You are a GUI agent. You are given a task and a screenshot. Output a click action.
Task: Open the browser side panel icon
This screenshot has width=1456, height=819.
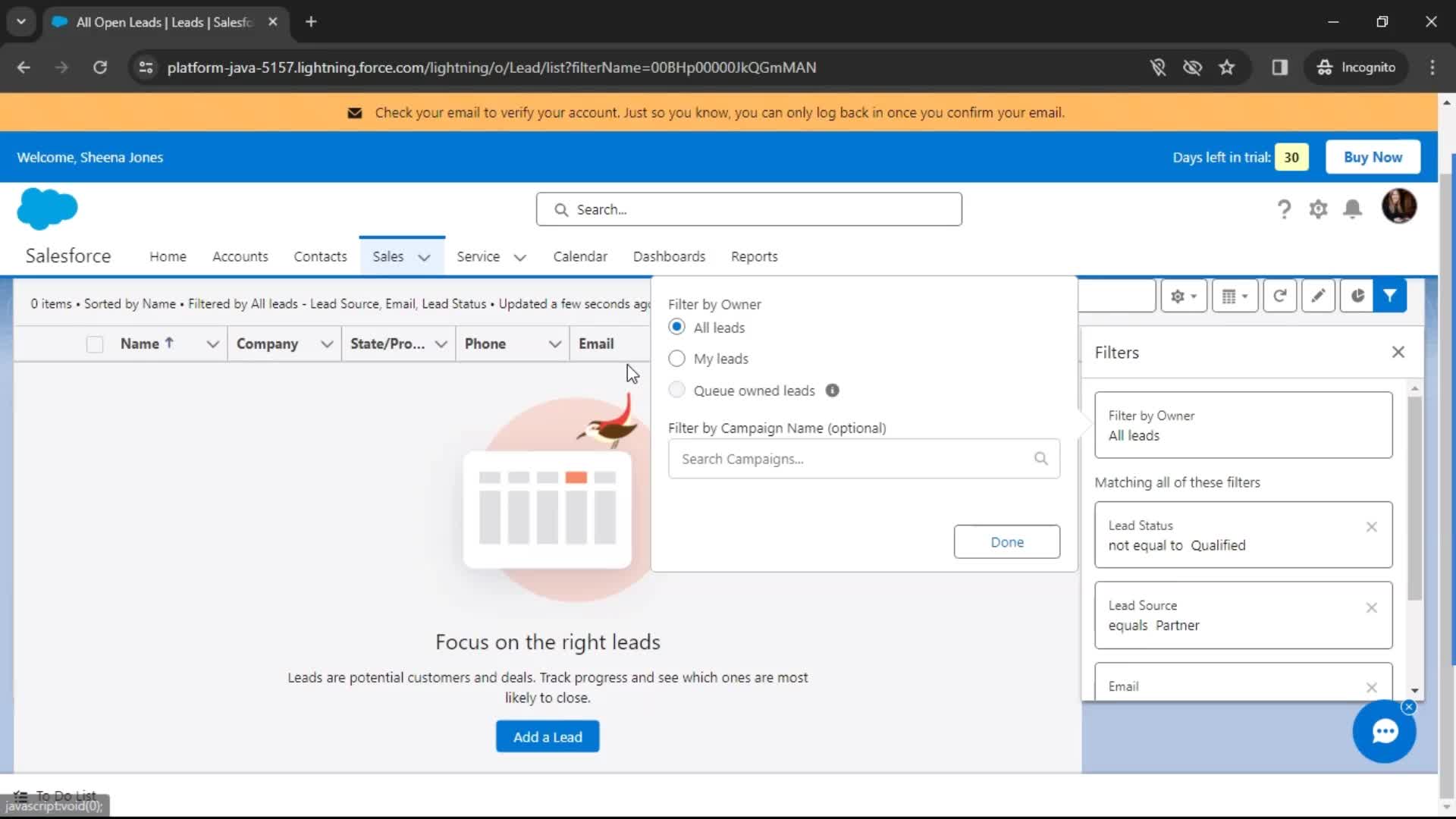1280,67
